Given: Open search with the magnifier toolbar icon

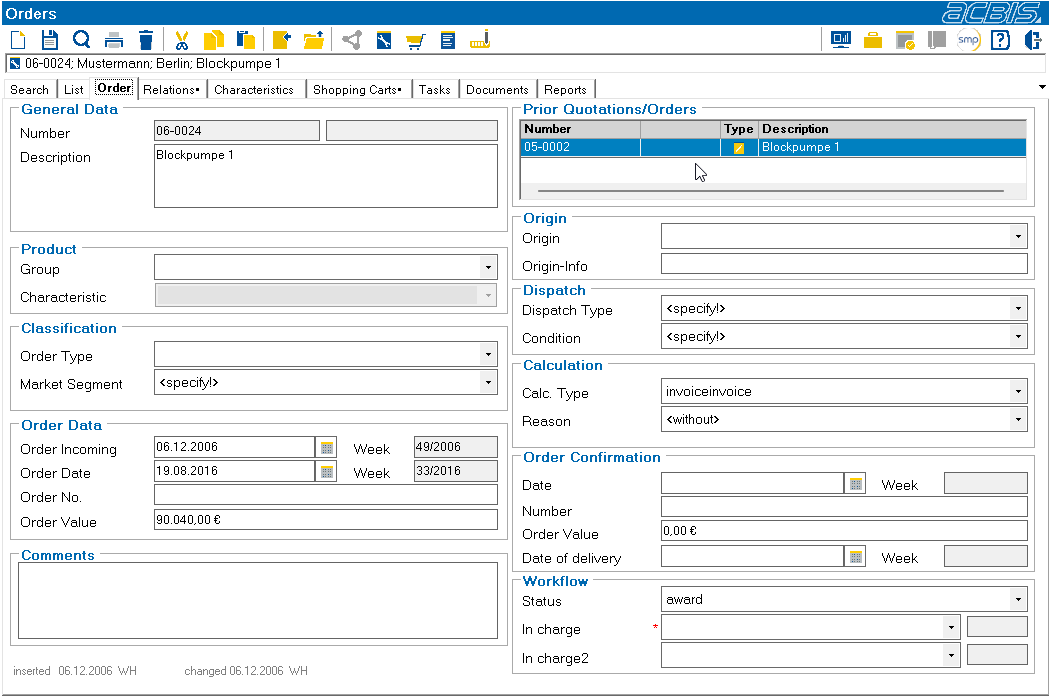Looking at the screenshot, I should coord(82,40).
